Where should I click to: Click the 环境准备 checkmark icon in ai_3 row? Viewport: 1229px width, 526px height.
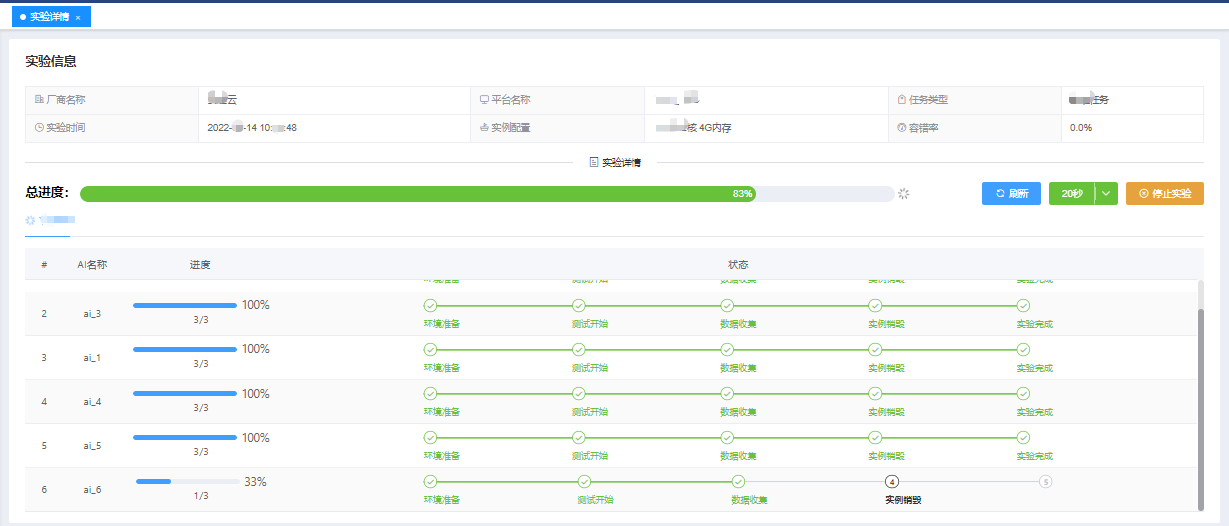[430, 306]
